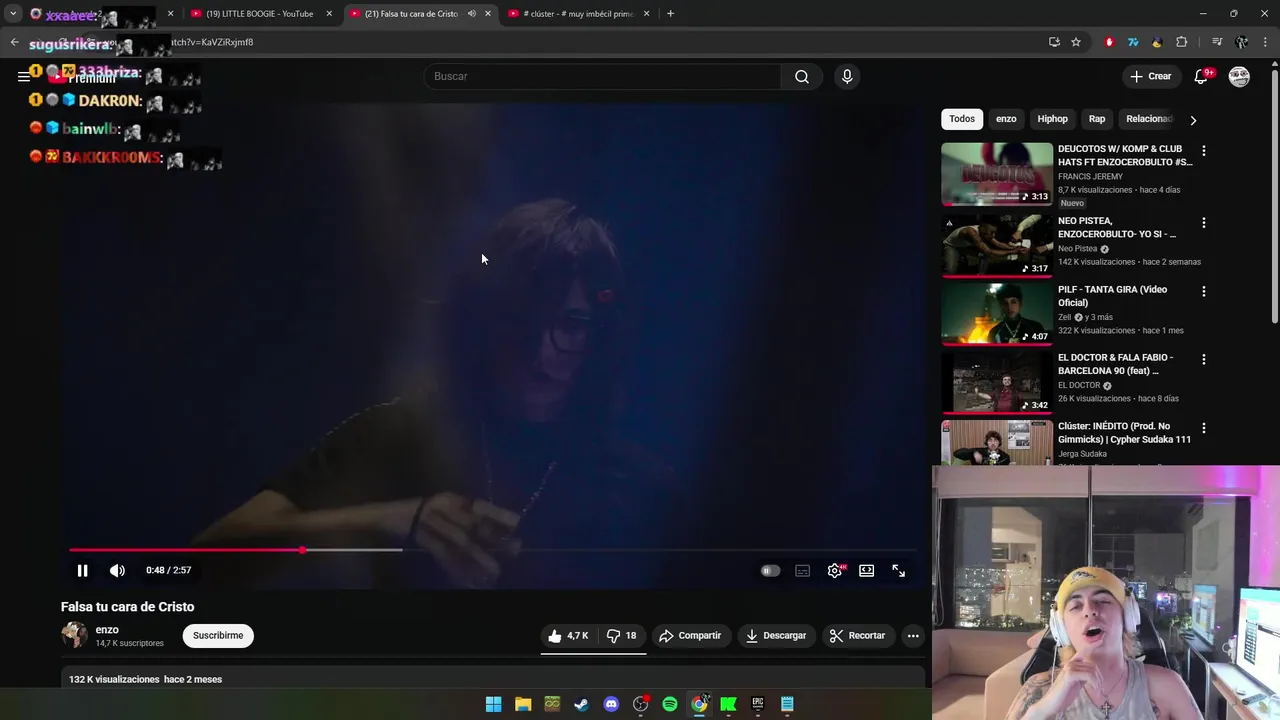This screenshot has height=720, width=1280.
Task: Open Windows Start menu in taskbar
Action: 493,704
